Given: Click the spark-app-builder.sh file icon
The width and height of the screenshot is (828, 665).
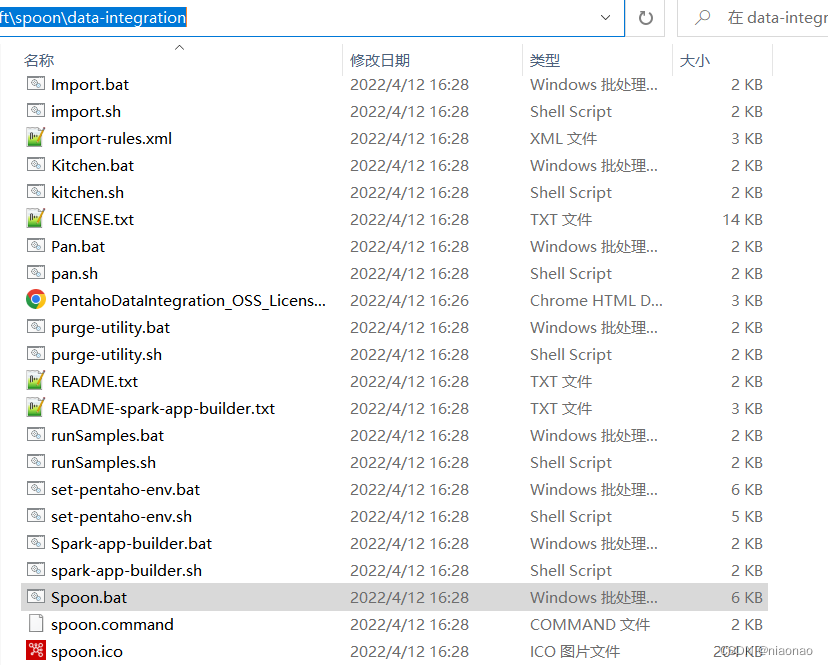Looking at the screenshot, I should click(x=36, y=569).
